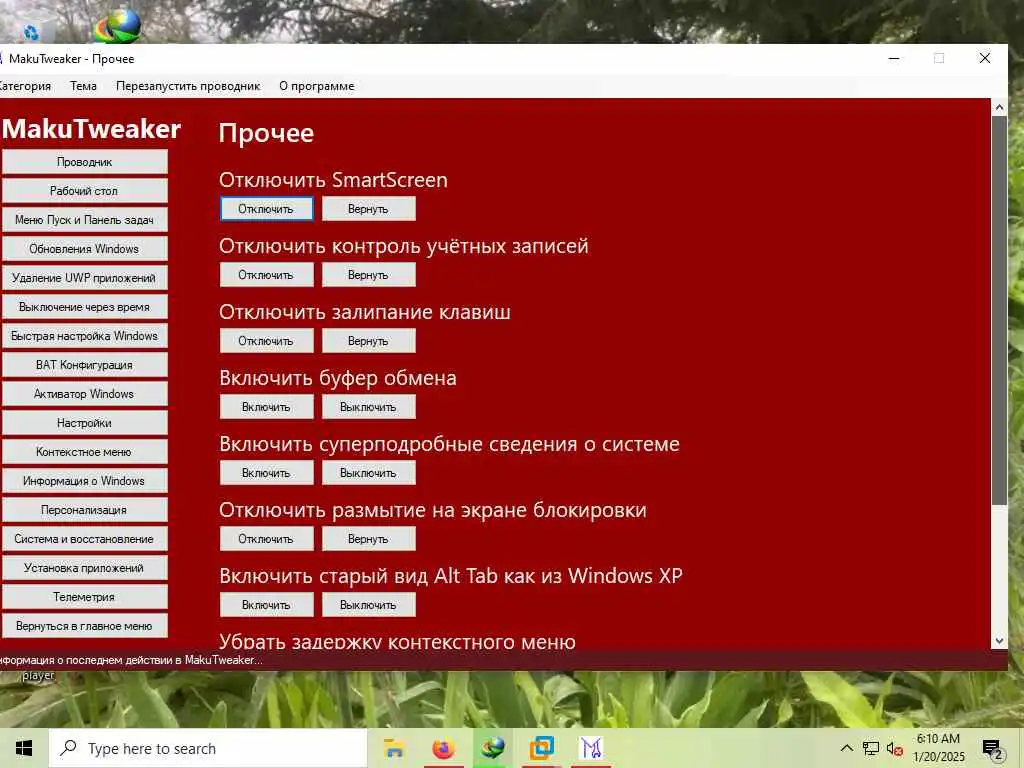Click Вернуть for контроль учётных записей
1024x768 pixels.
coord(368,275)
